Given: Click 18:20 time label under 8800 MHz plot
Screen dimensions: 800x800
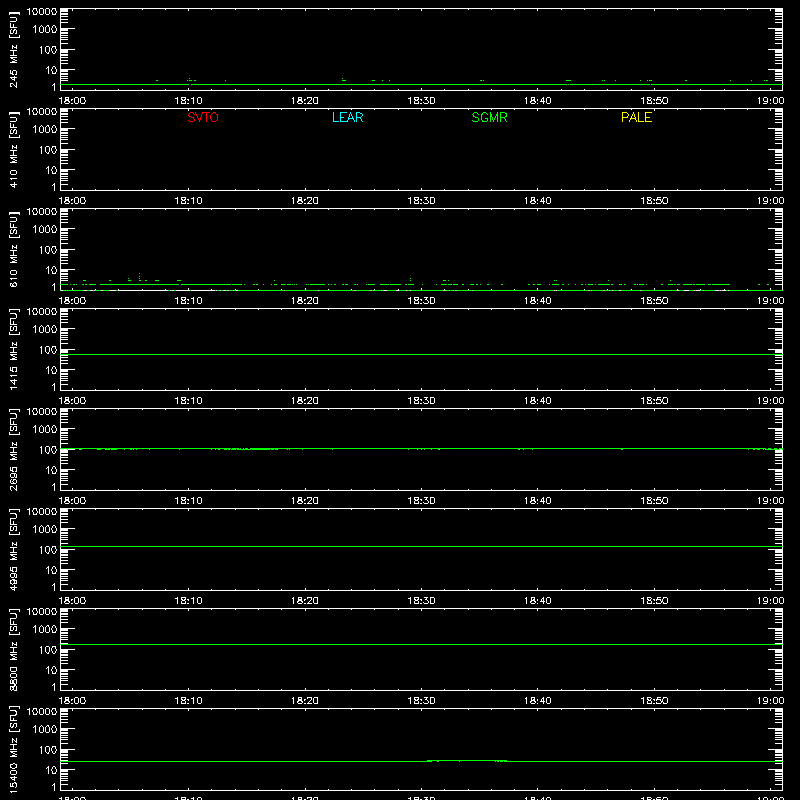Looking at the screenshot, I should coord(305,701).
